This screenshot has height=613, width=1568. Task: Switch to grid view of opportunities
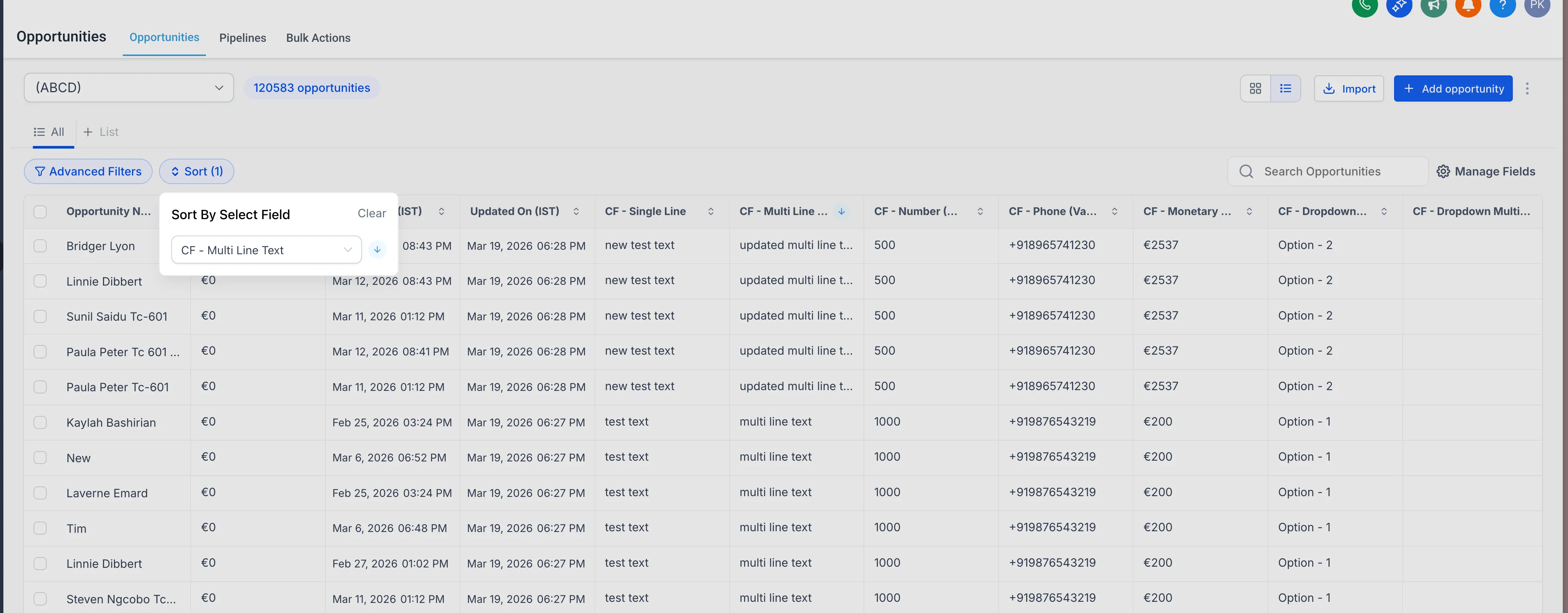click(x=1255, y=88)
